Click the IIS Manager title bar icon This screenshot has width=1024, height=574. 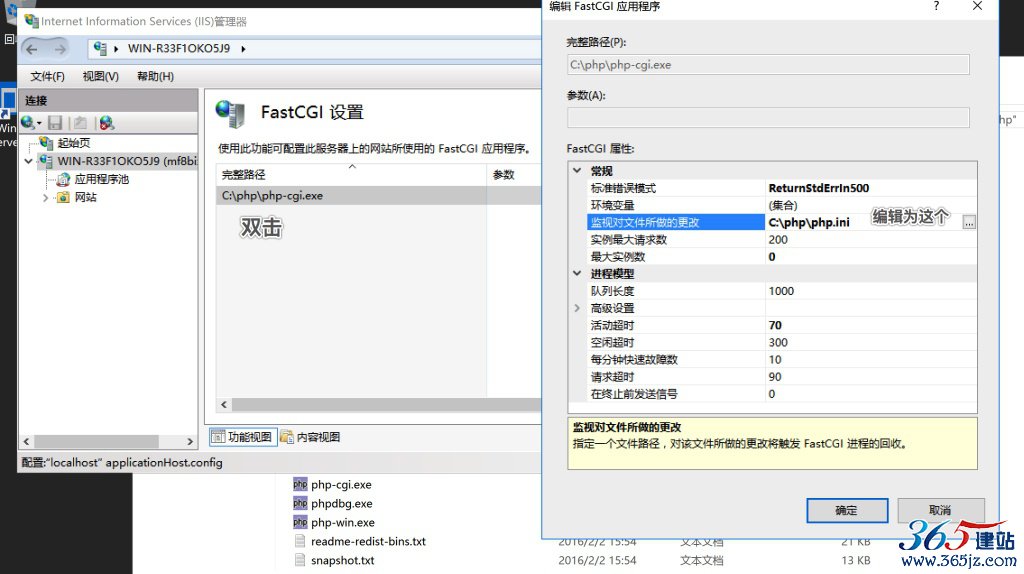coord(31,21)
